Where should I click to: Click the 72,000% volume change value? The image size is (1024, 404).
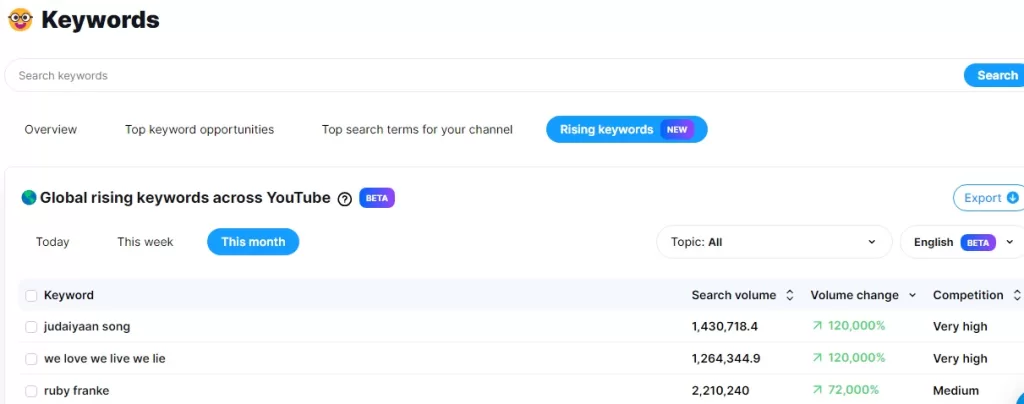(853, 390)
